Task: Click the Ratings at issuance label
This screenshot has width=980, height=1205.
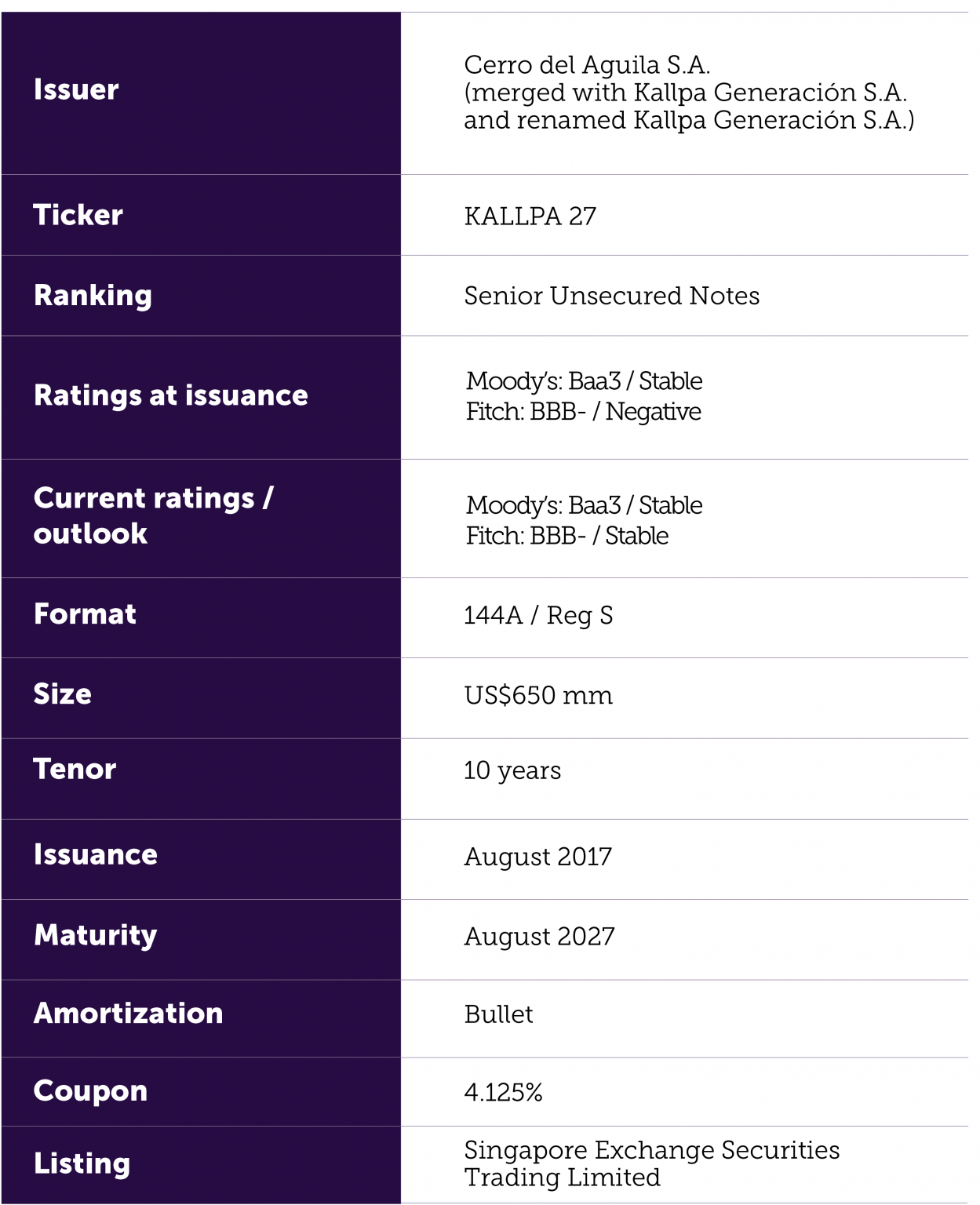Action: pos(170,395)
